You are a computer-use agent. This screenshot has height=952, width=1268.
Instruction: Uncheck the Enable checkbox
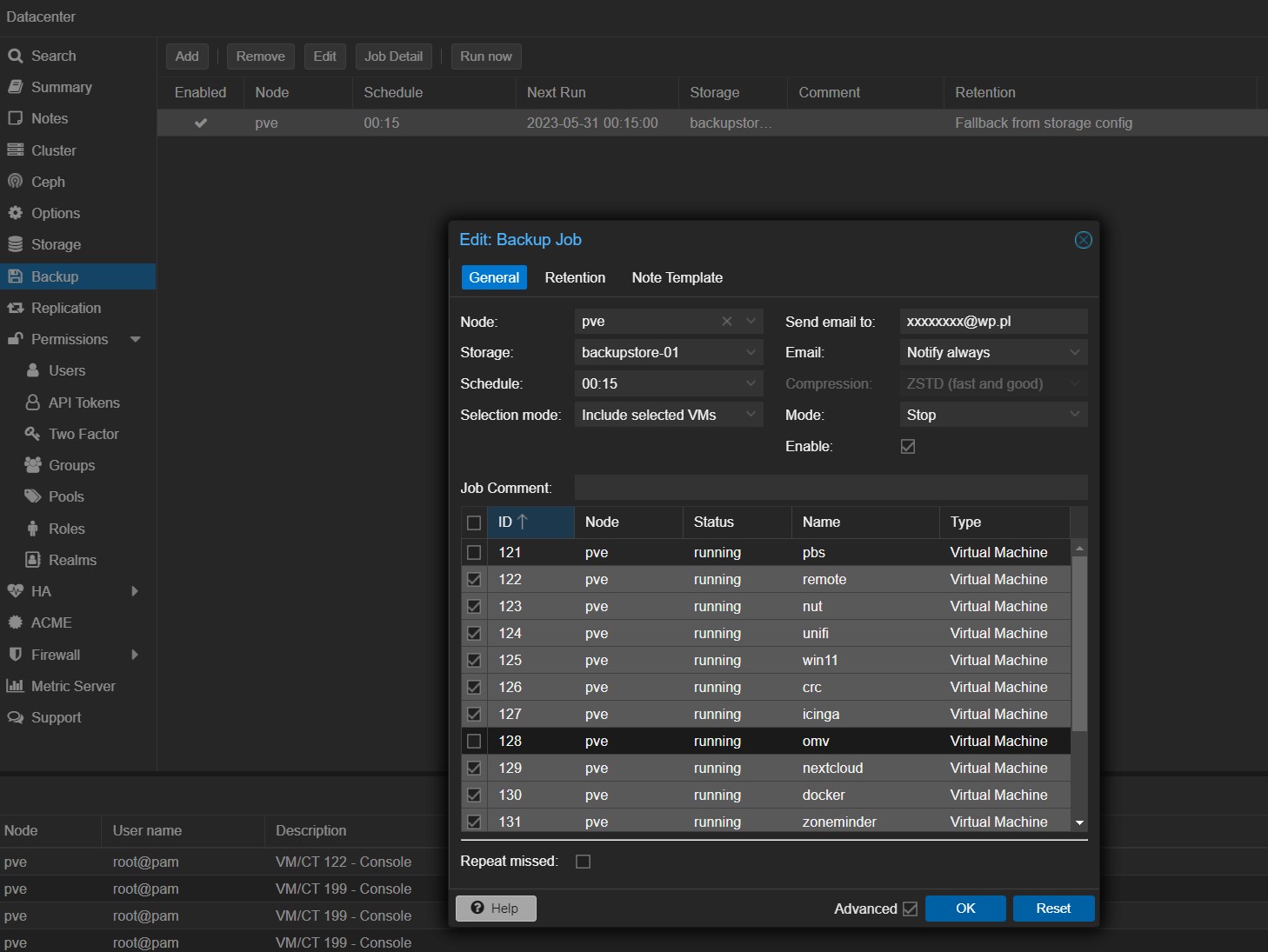click(x=908, y=447)
